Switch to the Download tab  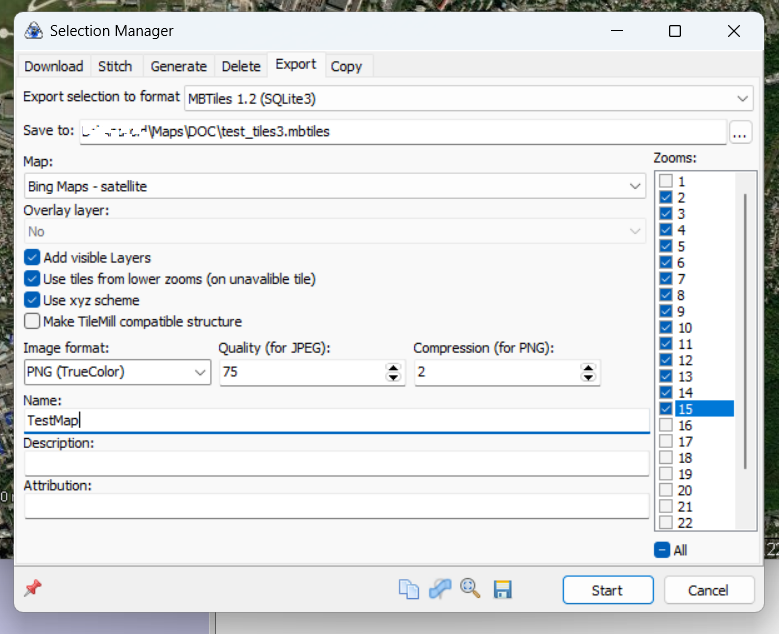point(54,66)
